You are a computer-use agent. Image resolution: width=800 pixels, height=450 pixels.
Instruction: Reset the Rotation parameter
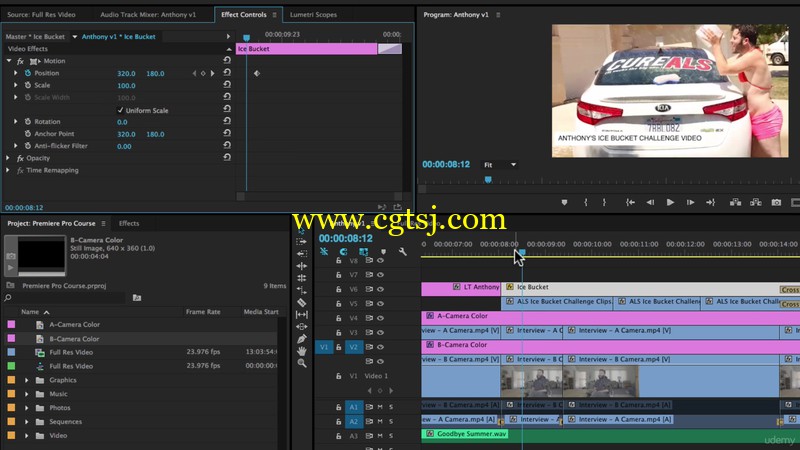(227, 121)
